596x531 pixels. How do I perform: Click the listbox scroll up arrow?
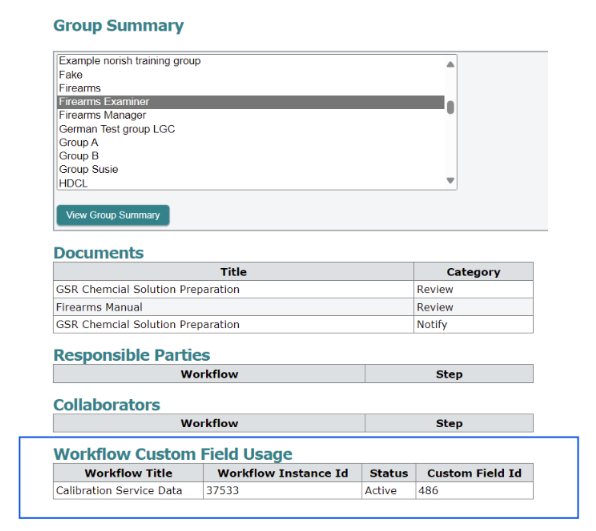[450, 64]
